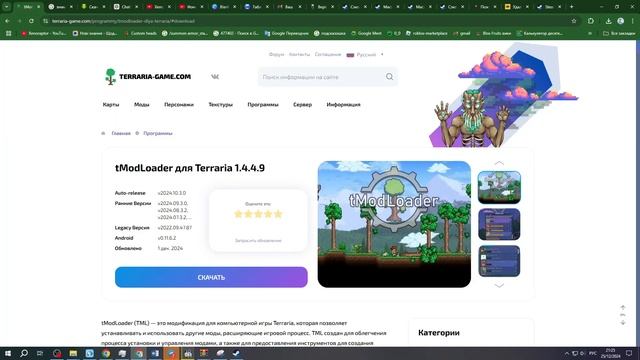Rate with the third star
The height and width of the screenshot is (360, 640).
point(258,214)
